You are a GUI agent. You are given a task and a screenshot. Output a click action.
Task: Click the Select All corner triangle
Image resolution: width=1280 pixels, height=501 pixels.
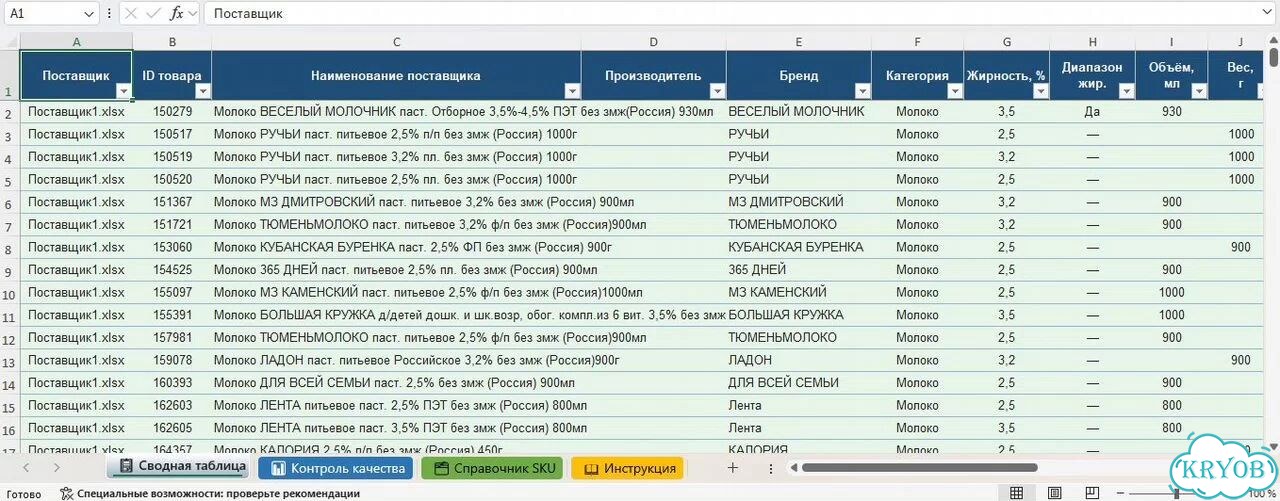tap(10, 42)
